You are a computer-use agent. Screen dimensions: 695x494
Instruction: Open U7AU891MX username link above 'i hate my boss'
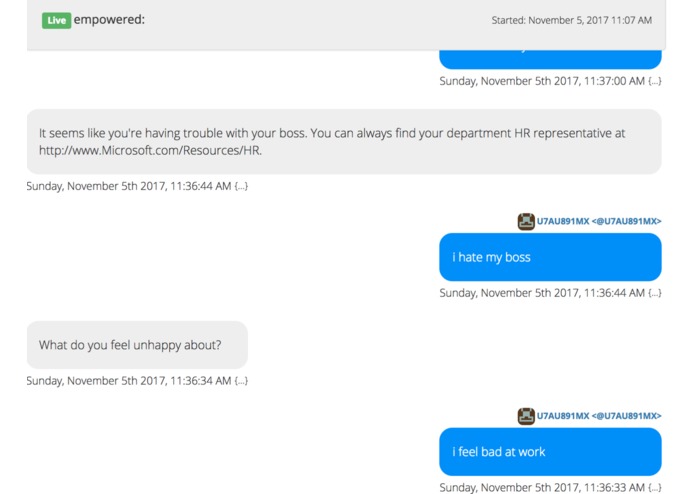point(599,221)
